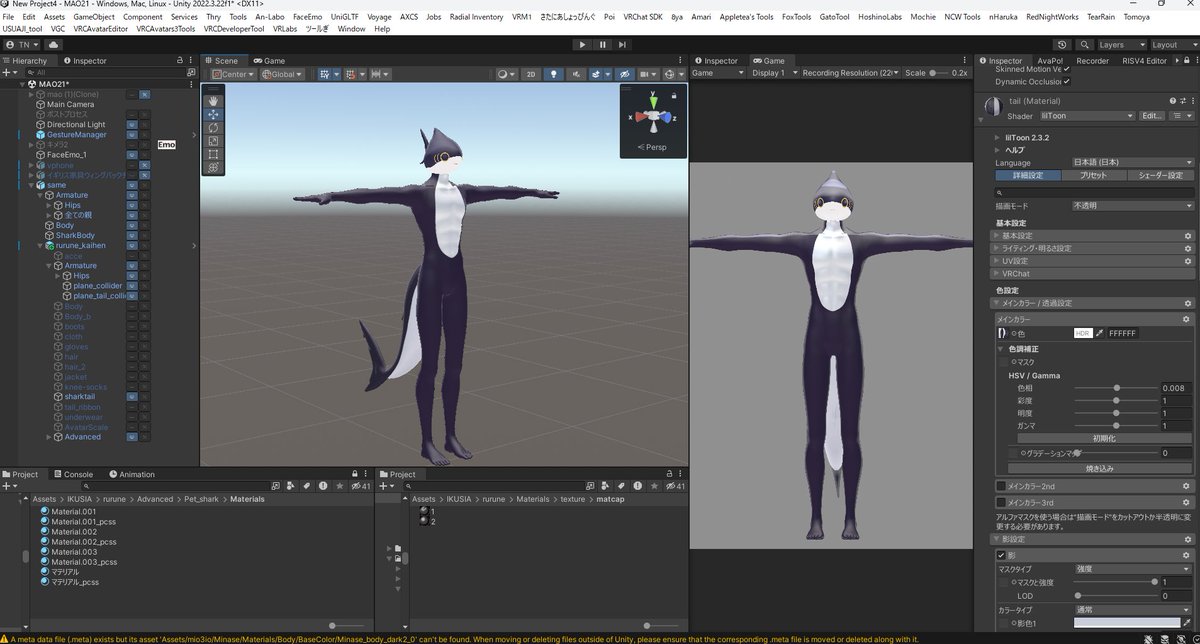The height and width of the screenshot is (644, 1200).
Task: Open the liIToon Shader dropdown
Action: pyautogui.click(x=1085, y=116)
